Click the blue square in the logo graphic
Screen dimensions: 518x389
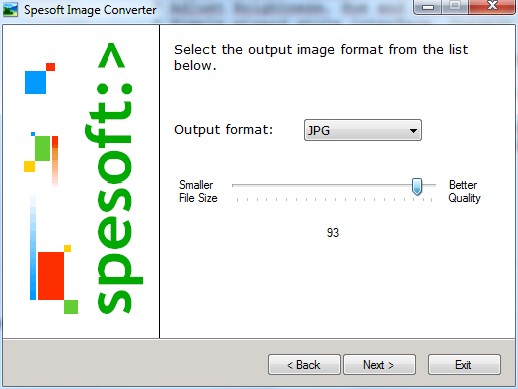point(35,82)
